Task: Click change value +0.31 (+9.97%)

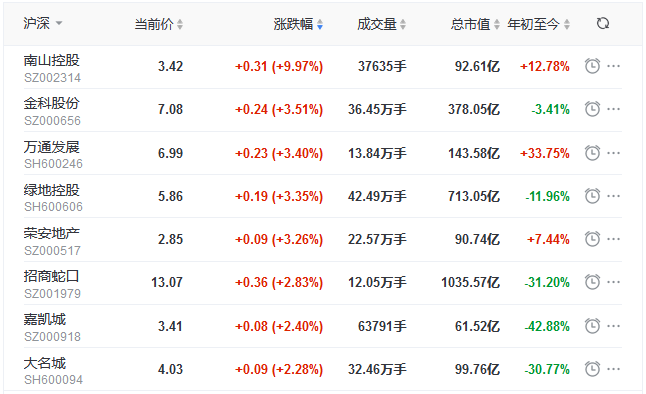Action: 279,66
